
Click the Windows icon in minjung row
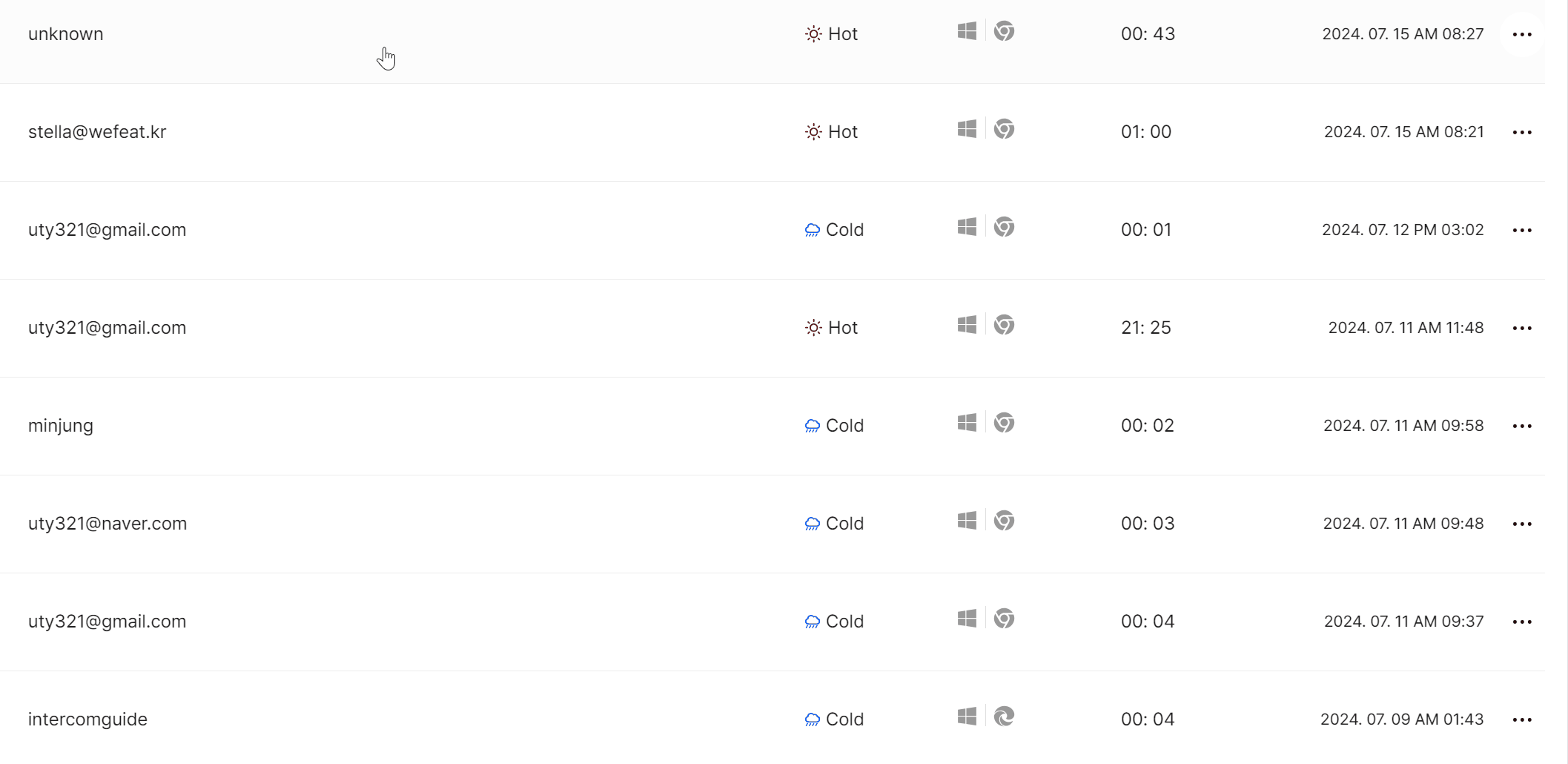[x=967, y=423]
